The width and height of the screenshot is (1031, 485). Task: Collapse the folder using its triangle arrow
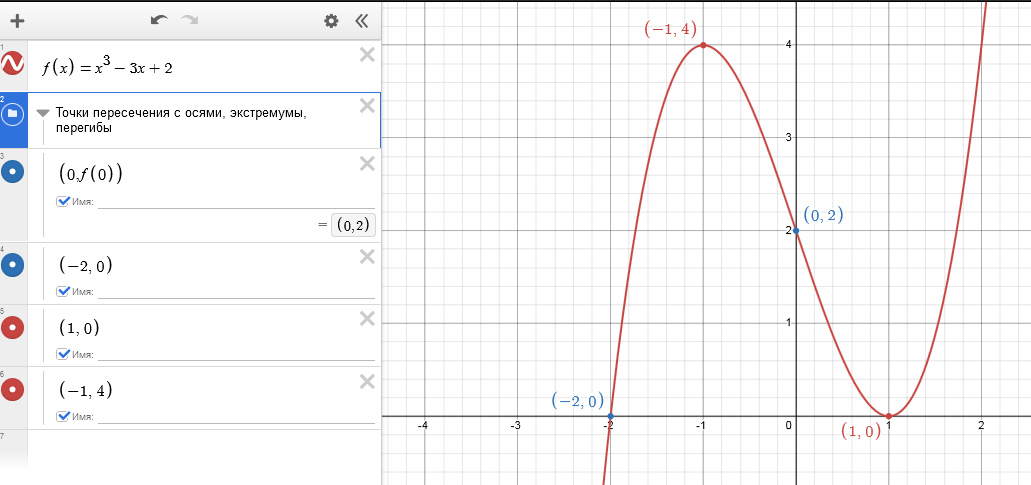(42, 113)
